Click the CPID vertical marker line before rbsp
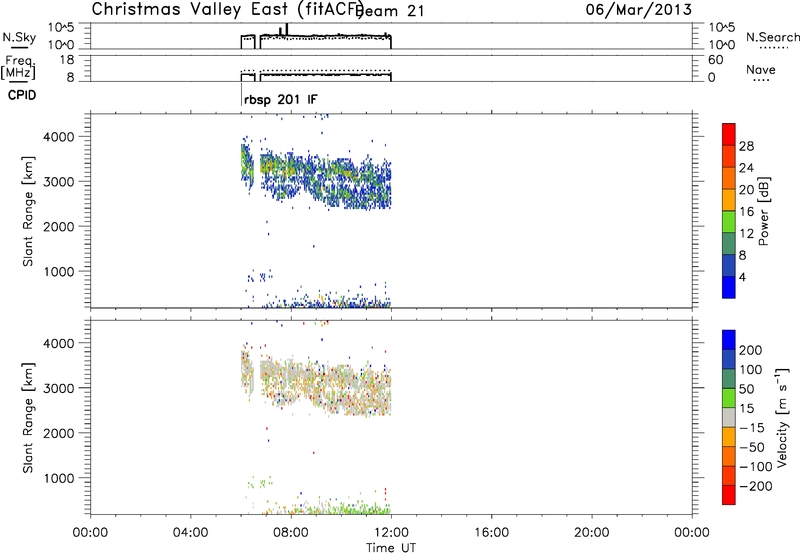800x554 pixels. (241, 94)
